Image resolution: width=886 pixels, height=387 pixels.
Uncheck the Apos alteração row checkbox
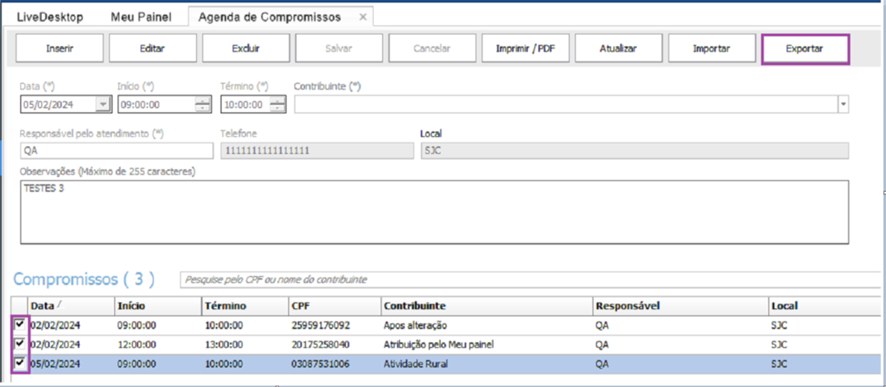[x=20, y=325]
